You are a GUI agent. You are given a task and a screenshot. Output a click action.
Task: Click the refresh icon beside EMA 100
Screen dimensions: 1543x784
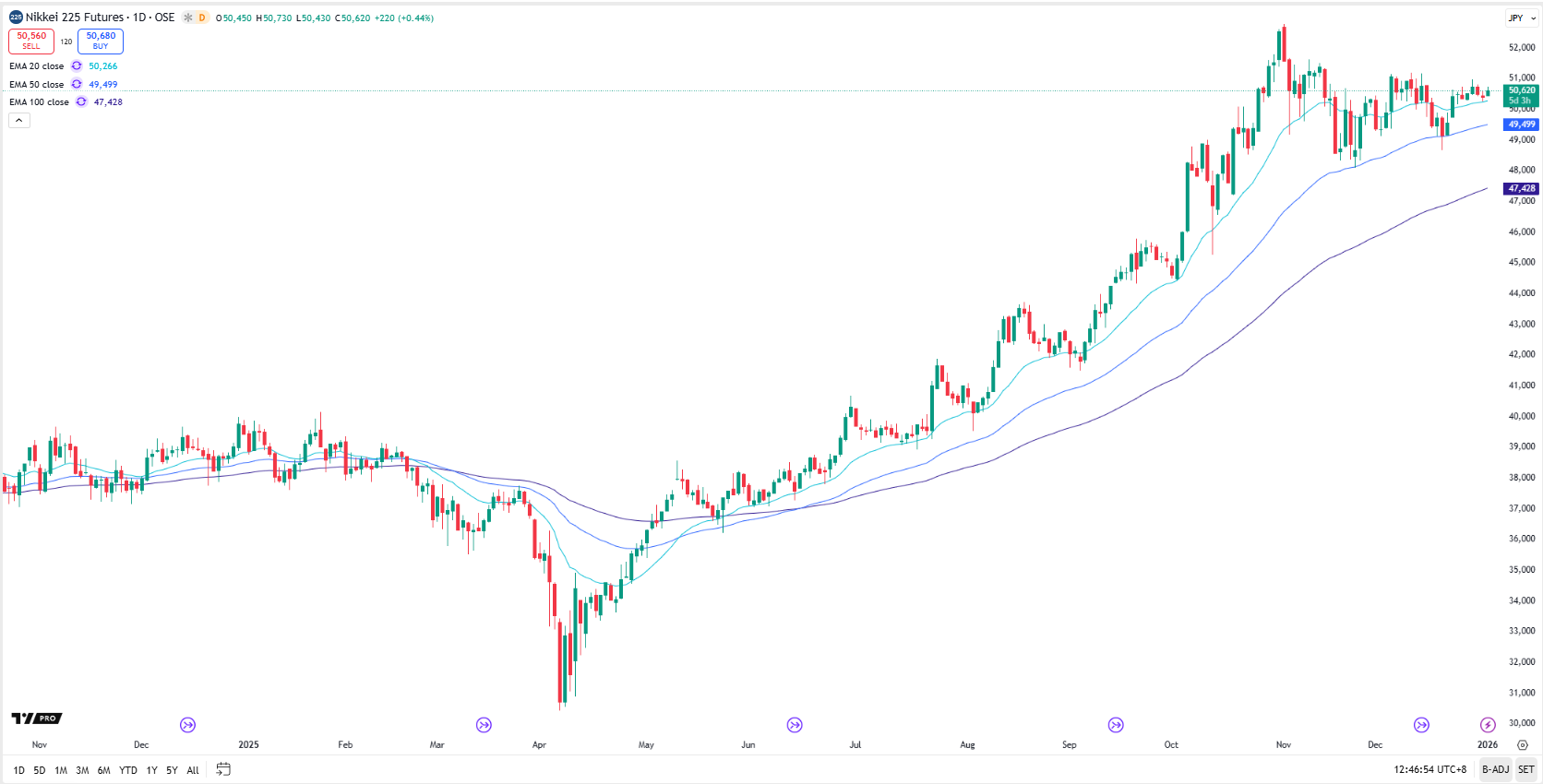(81, 102)
